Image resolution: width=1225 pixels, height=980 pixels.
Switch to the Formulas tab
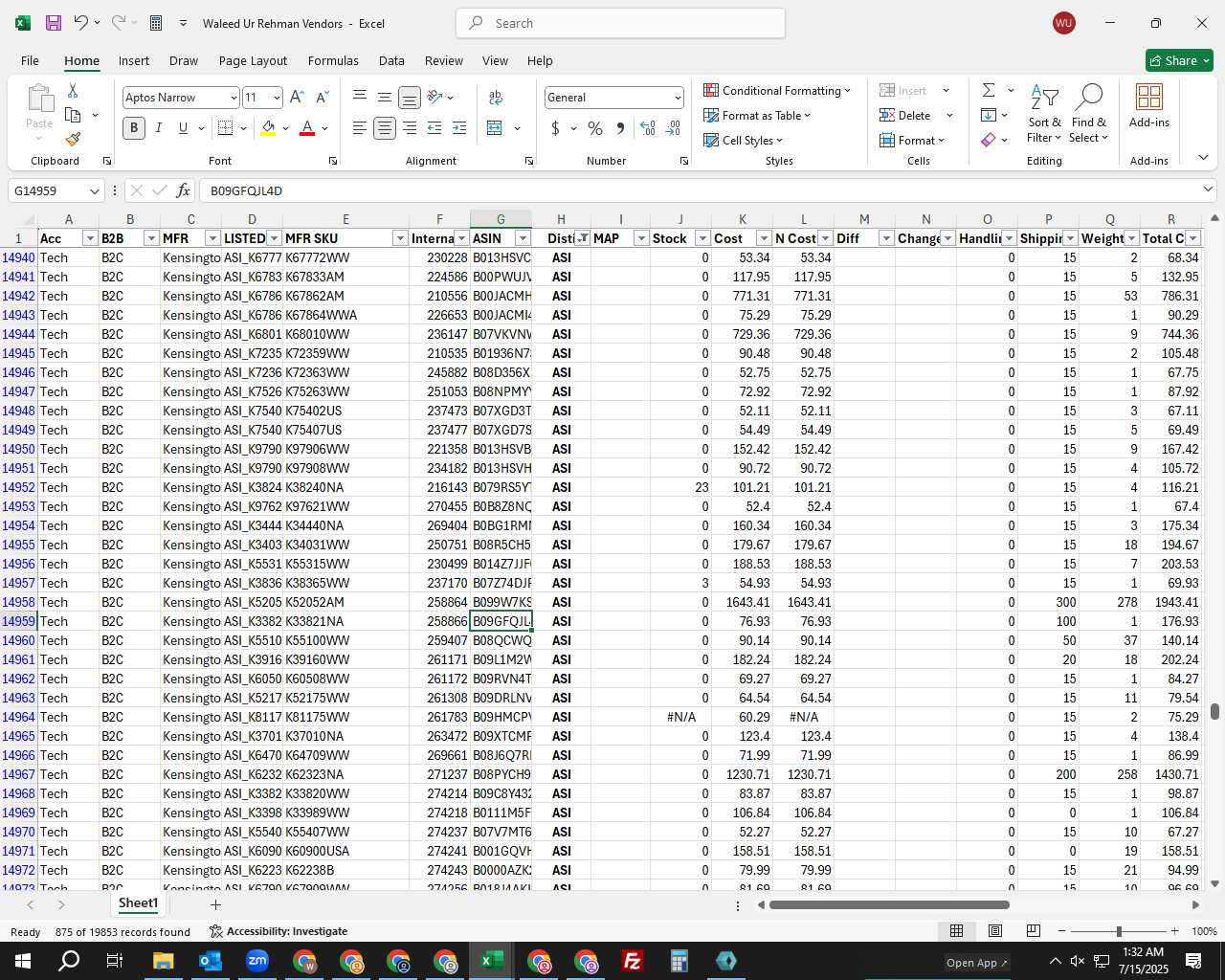(x=333, y=60)
